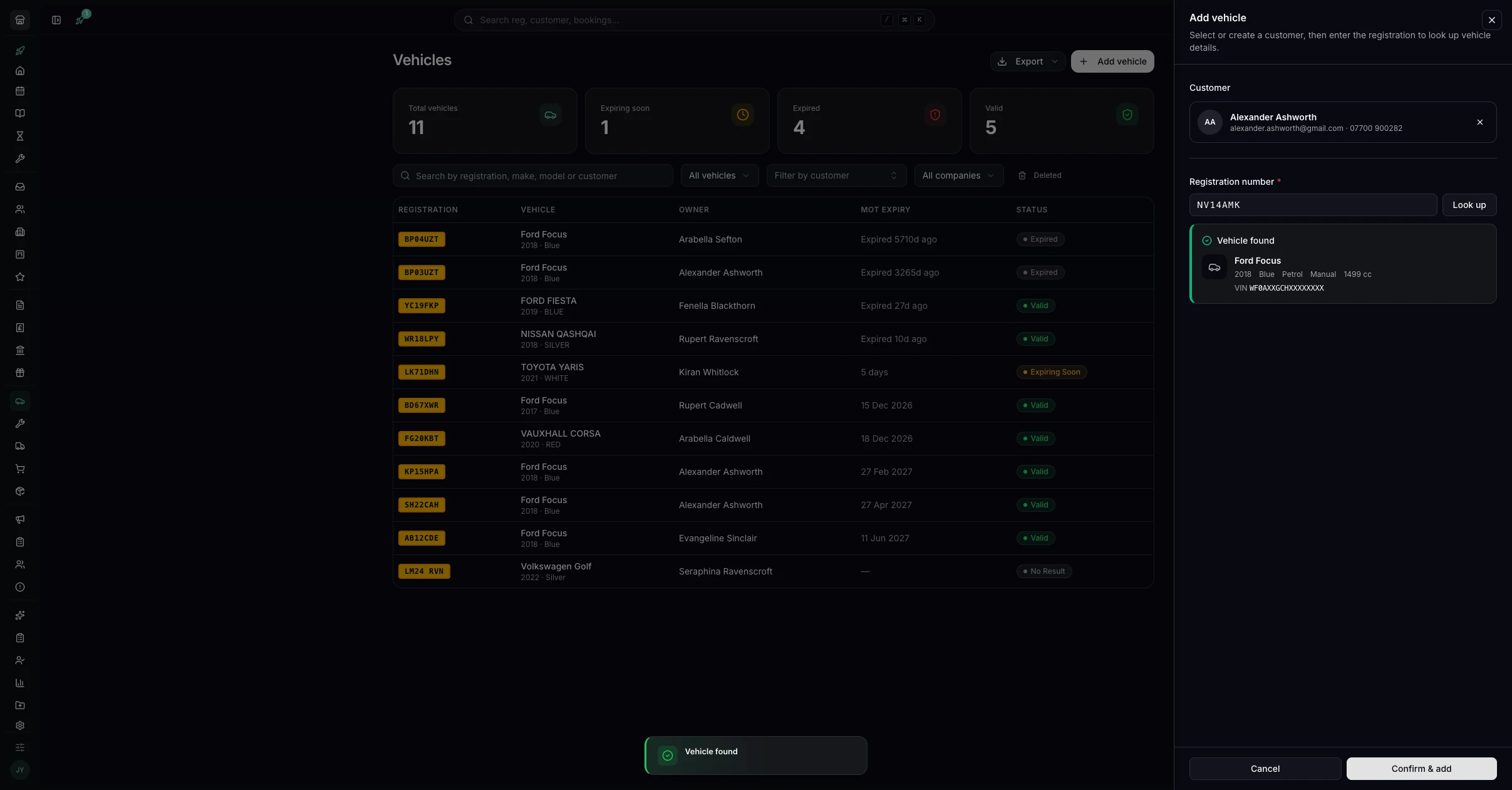This screenshot has width=1512, height=790.
Task: Select the Total vehicles stat card
Action: [x=485, y=121]
